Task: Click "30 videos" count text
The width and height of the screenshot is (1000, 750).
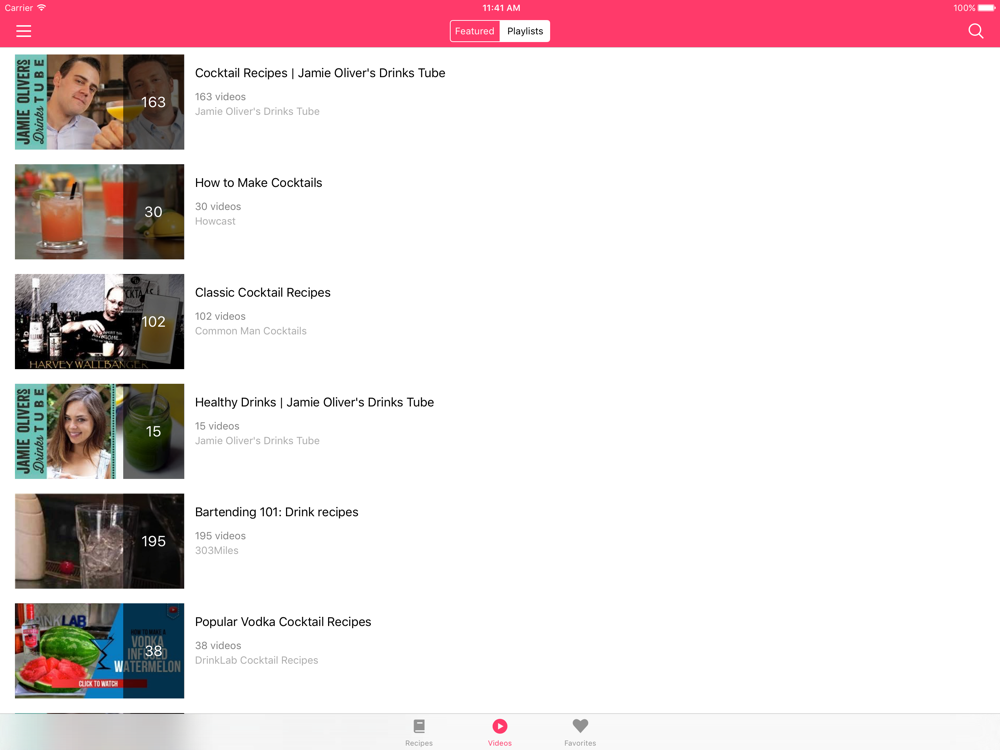Action: coord(218,207)
